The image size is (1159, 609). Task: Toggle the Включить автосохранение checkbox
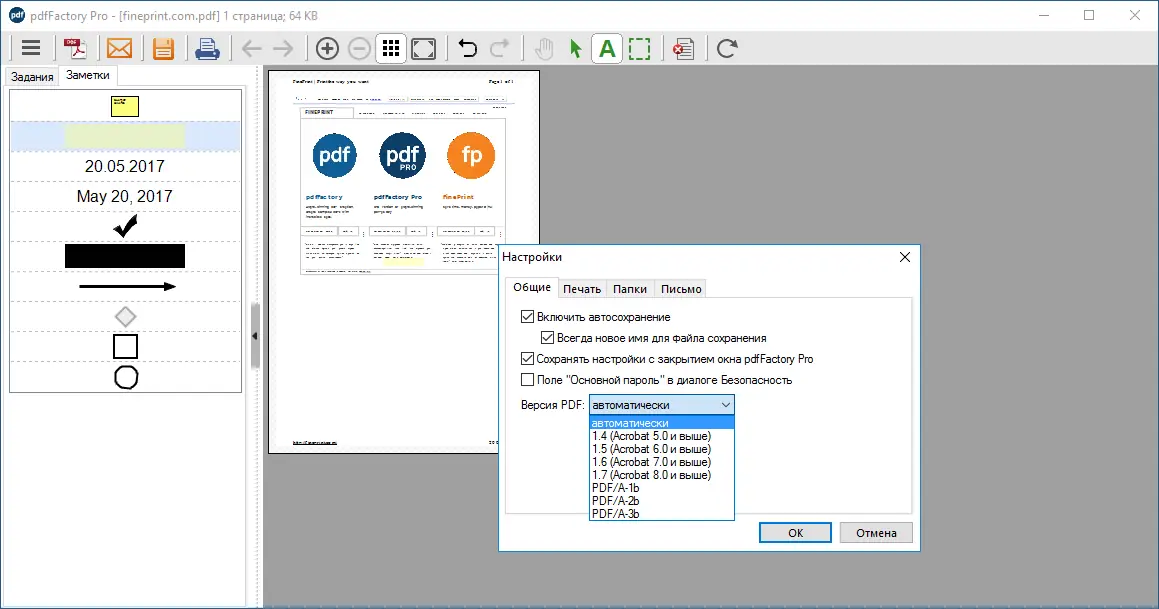click(527, 317)
